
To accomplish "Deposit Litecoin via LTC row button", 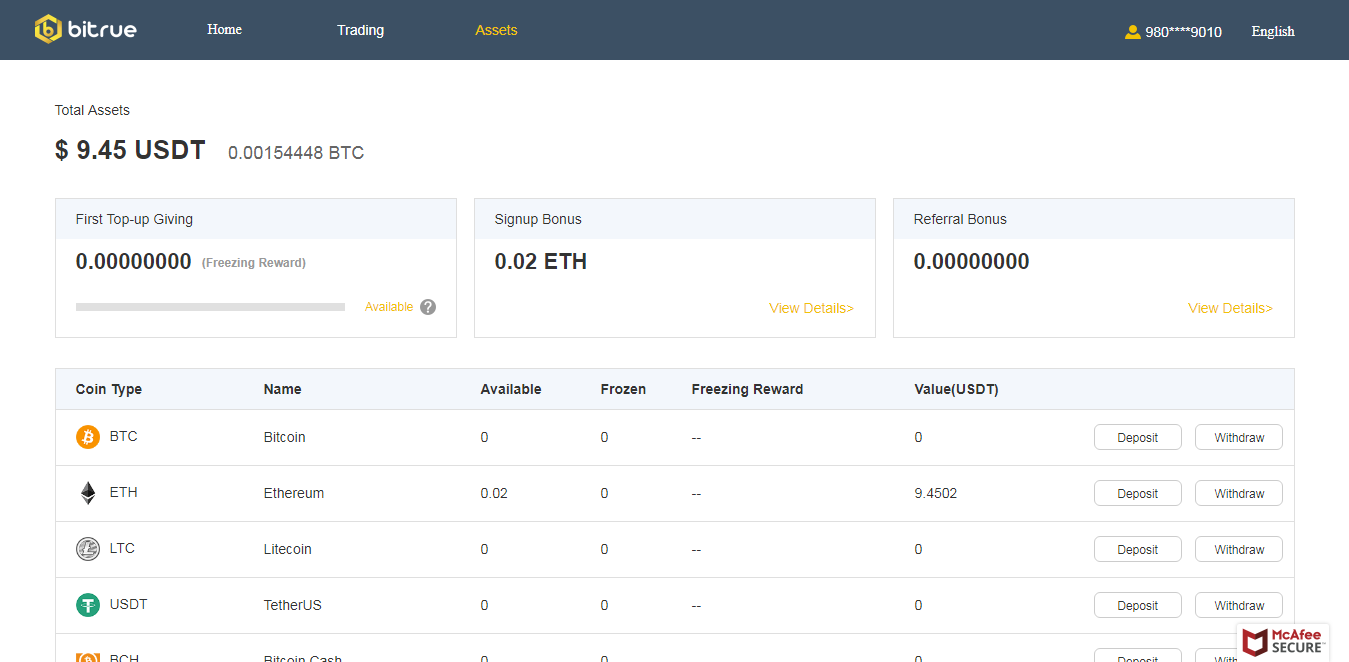I will pos(1138,549).
